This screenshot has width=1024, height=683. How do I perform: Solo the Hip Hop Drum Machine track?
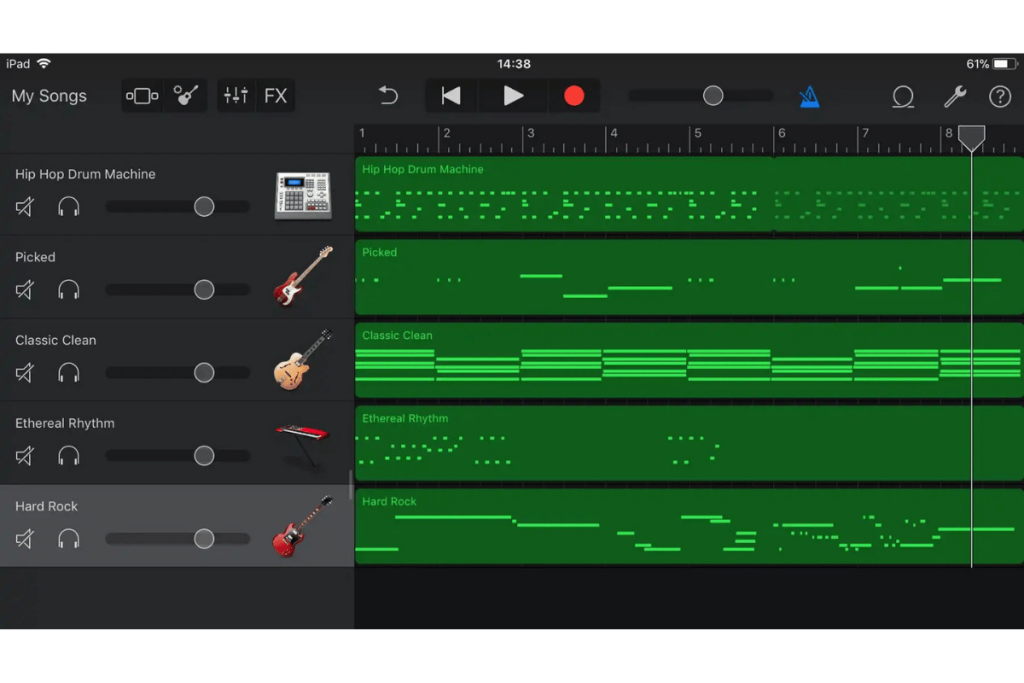point(69,207)
